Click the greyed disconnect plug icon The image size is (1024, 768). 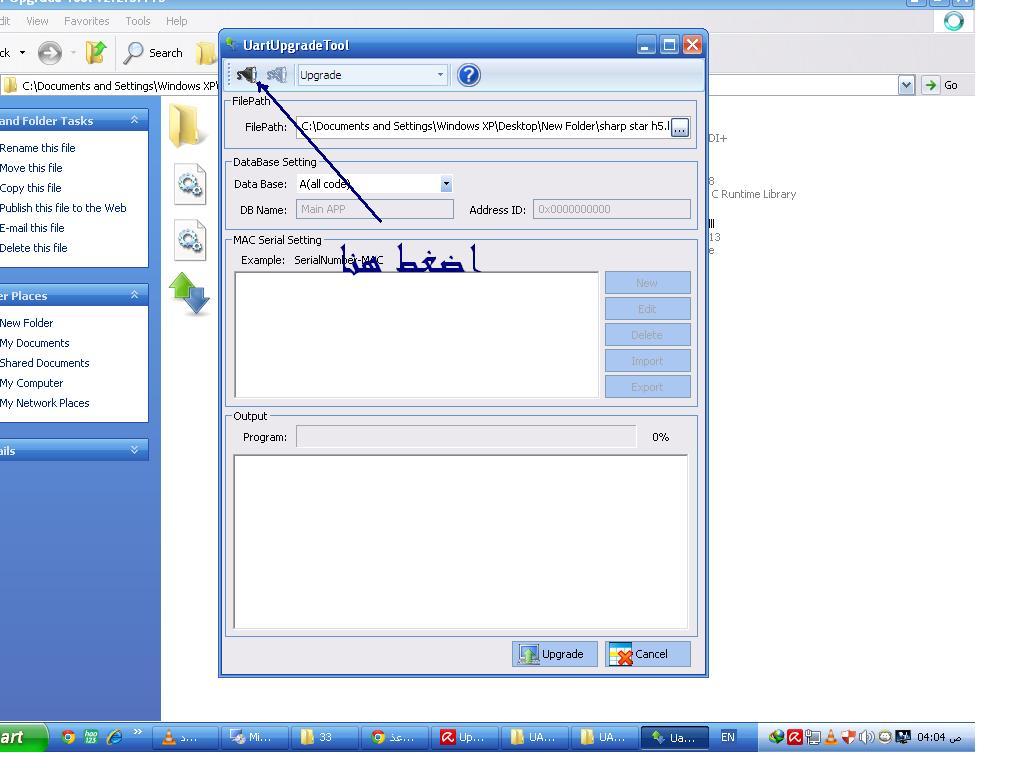[277, 75]
